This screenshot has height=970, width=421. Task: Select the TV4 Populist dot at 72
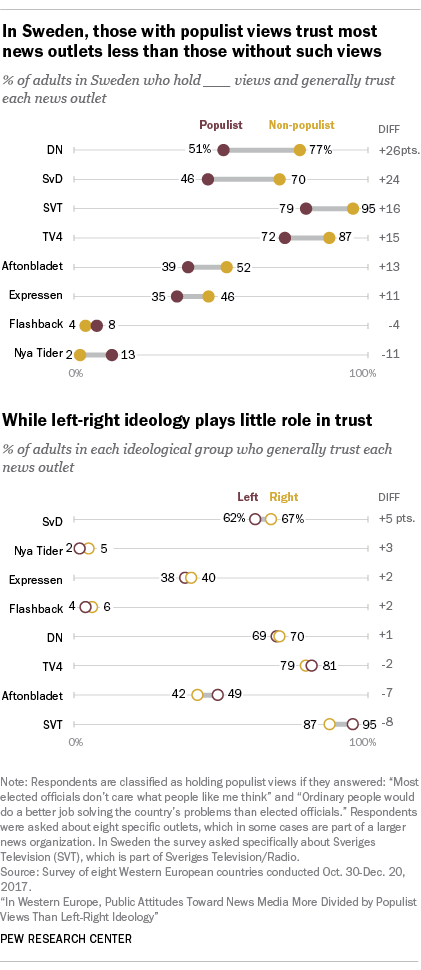pos(285,238)
